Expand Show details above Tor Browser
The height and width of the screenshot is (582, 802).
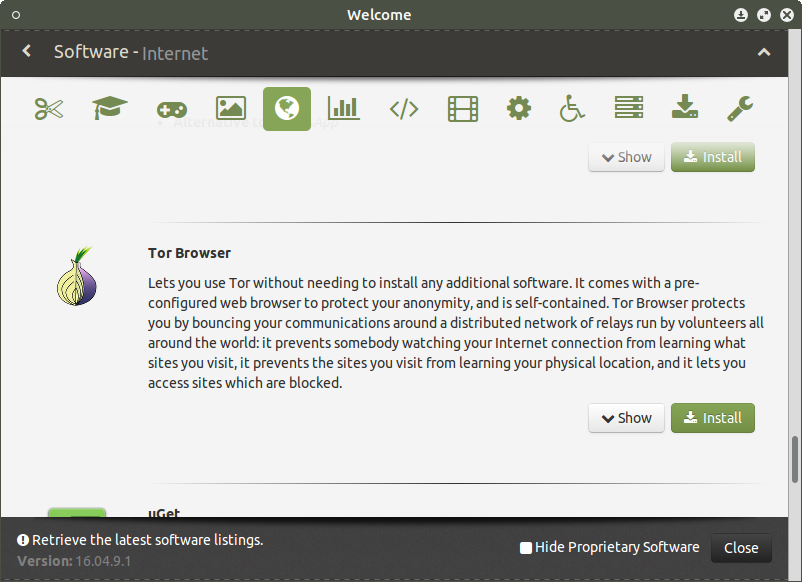(x=626, y=157)
